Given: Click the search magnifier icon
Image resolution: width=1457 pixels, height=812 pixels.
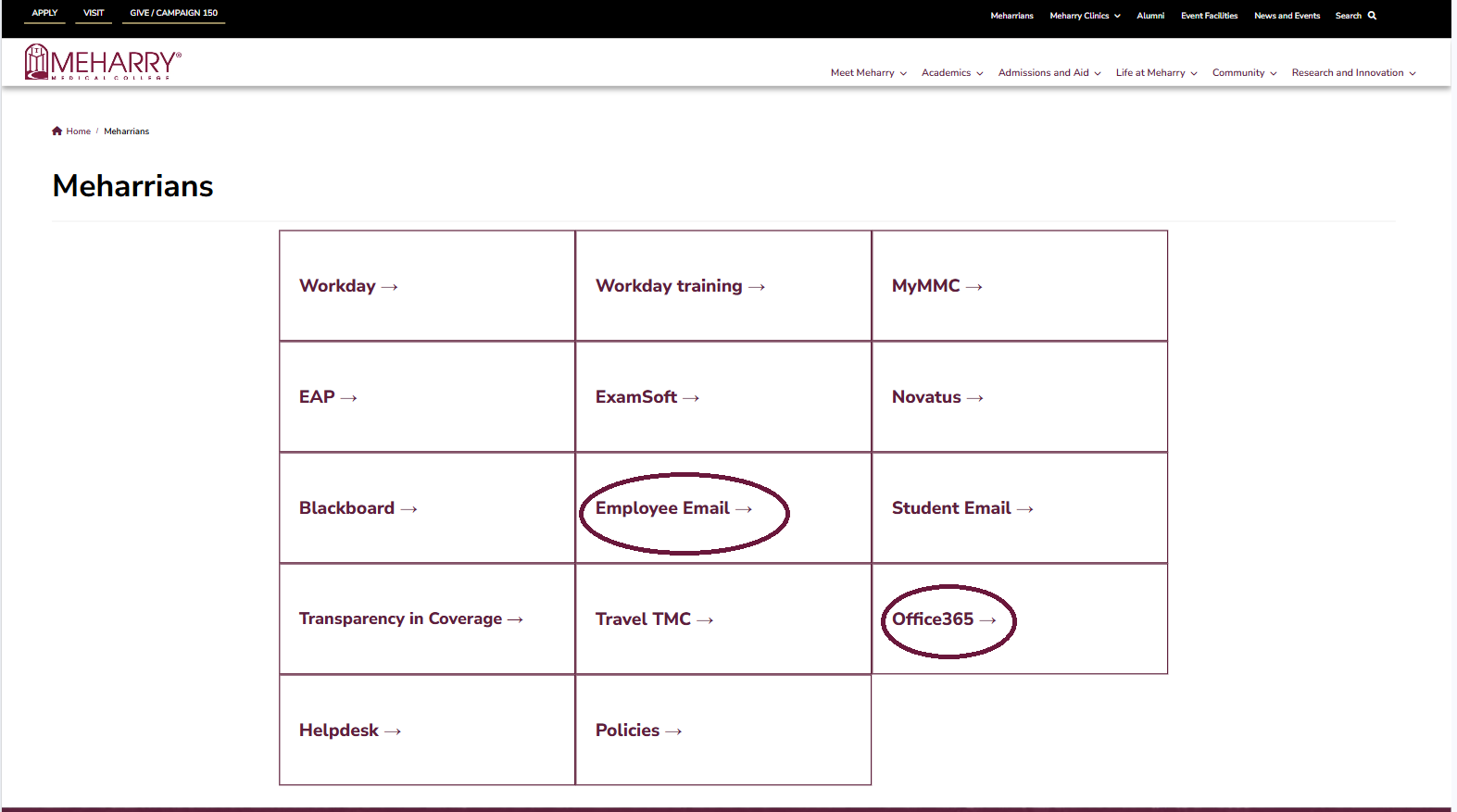Looking at the screenshot, I should 1372,16.
